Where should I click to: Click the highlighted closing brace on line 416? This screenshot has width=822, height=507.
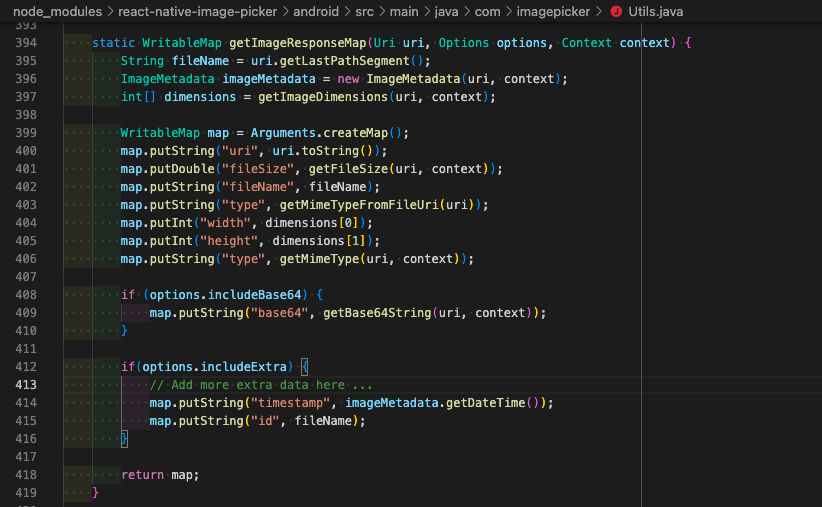(124, 438)
